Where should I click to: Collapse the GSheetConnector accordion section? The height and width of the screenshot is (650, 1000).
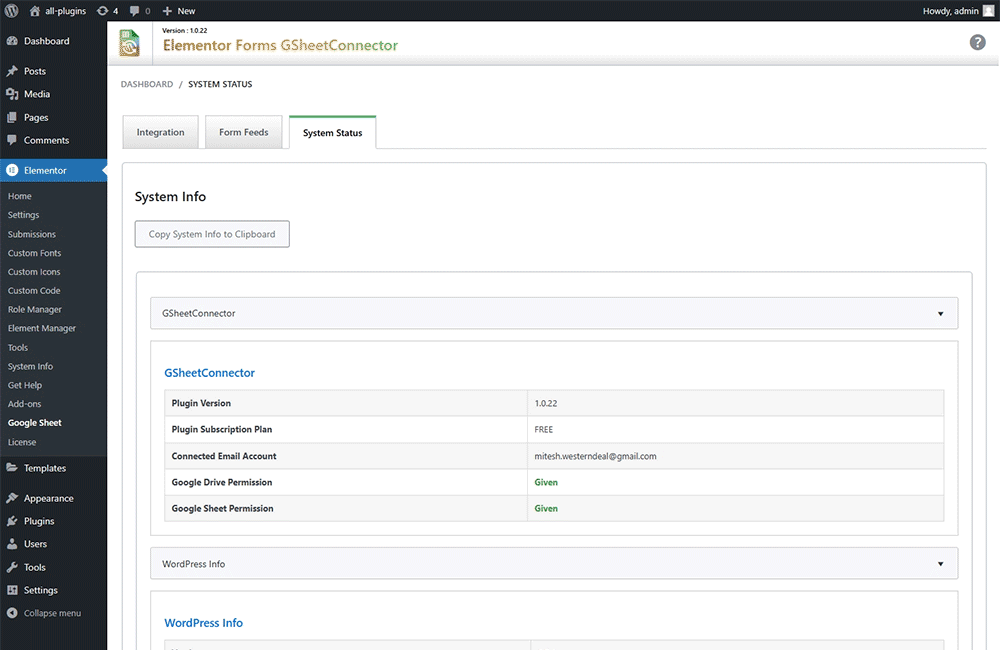940,314
